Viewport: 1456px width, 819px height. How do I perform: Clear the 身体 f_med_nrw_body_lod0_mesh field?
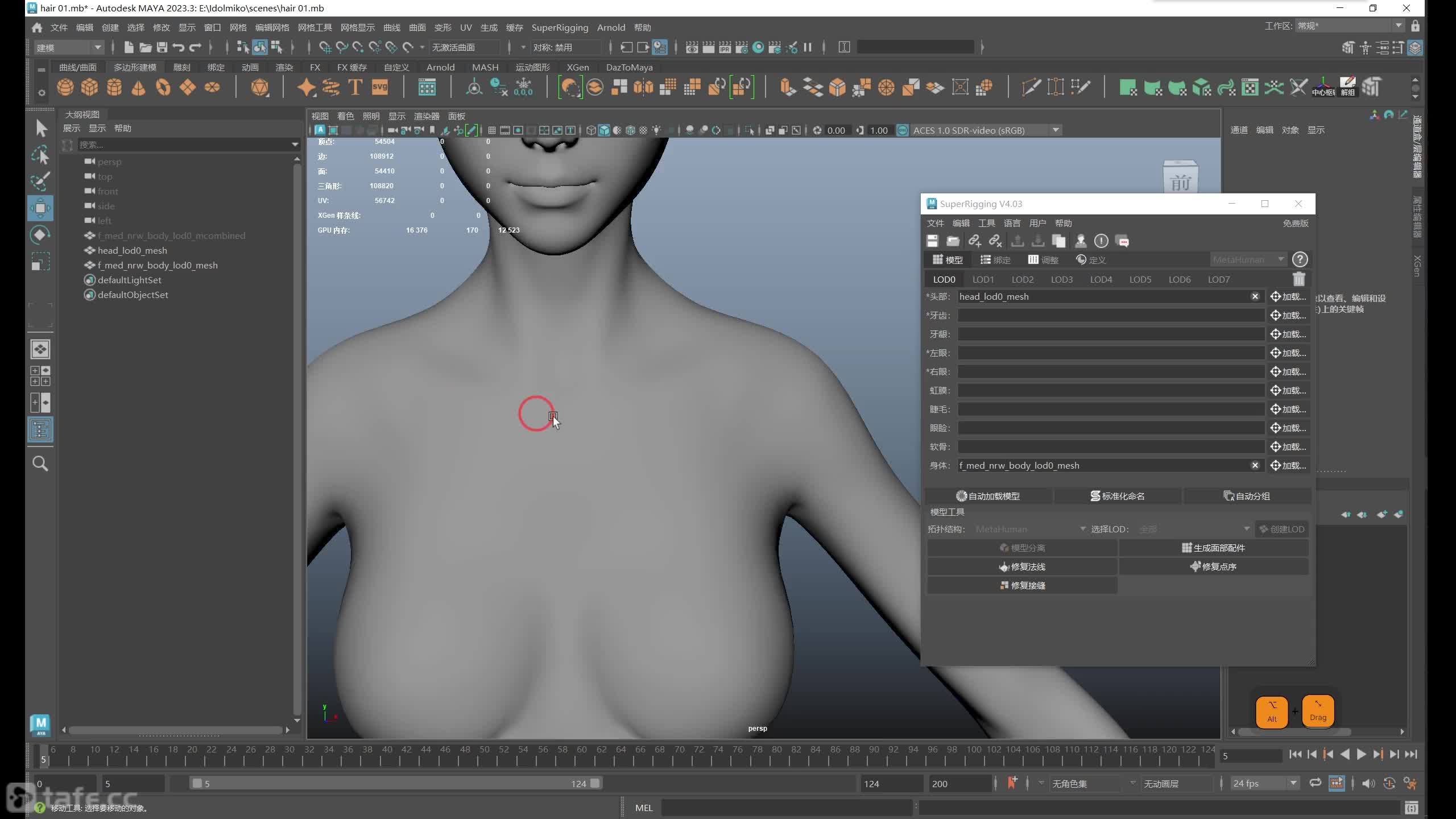[1255, 465]
